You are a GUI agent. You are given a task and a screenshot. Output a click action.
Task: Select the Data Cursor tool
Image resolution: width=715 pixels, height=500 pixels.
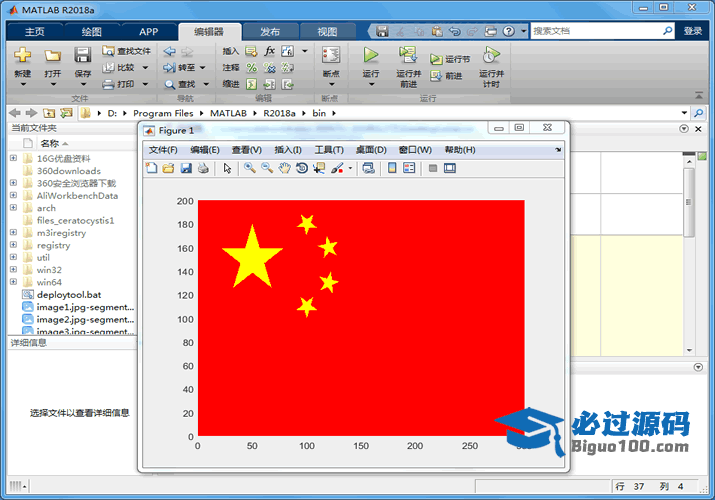(319, 168)
